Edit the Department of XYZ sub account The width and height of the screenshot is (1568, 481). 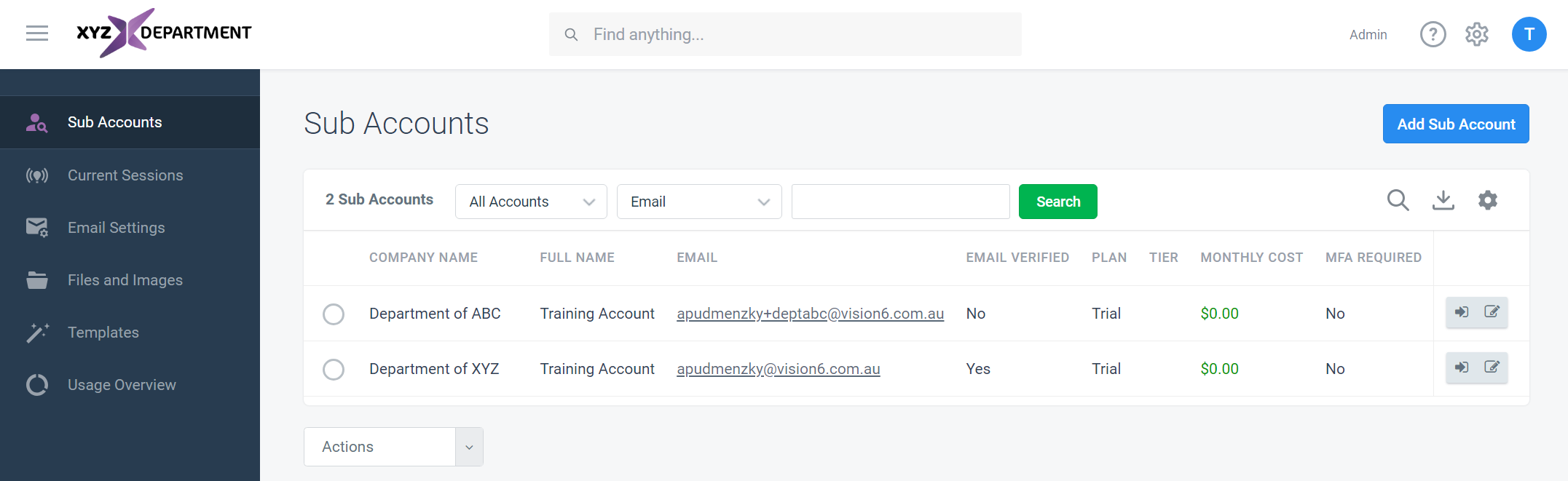pos(1492,367)
